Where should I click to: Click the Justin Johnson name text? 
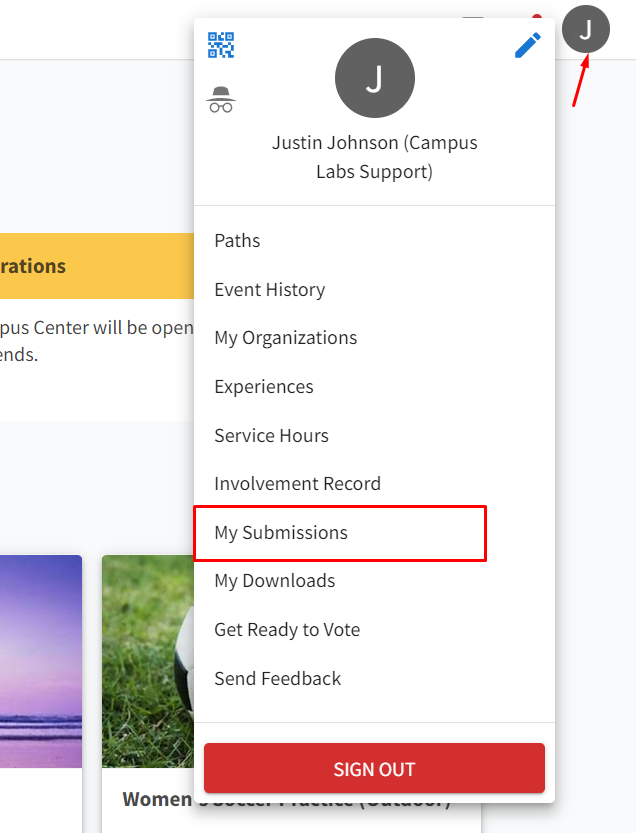pyautogui.click(x=375, y=157)
